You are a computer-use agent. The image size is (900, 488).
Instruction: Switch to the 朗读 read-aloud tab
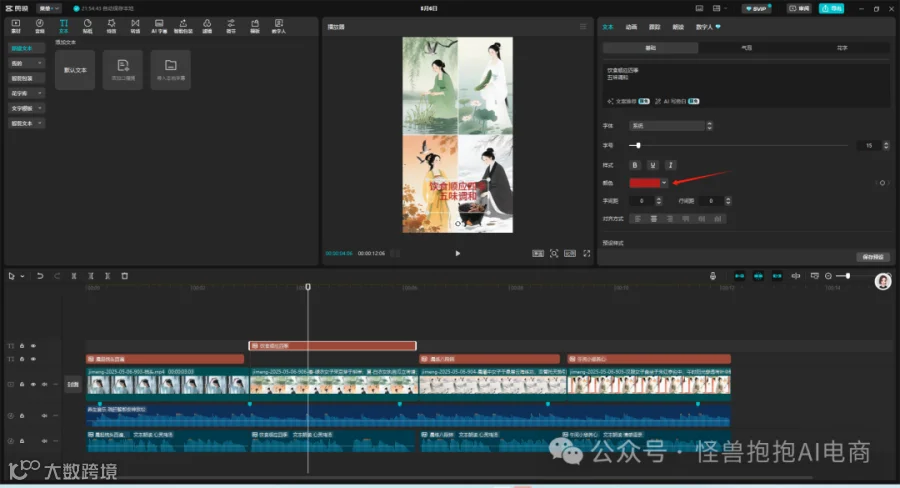point(678,27)
